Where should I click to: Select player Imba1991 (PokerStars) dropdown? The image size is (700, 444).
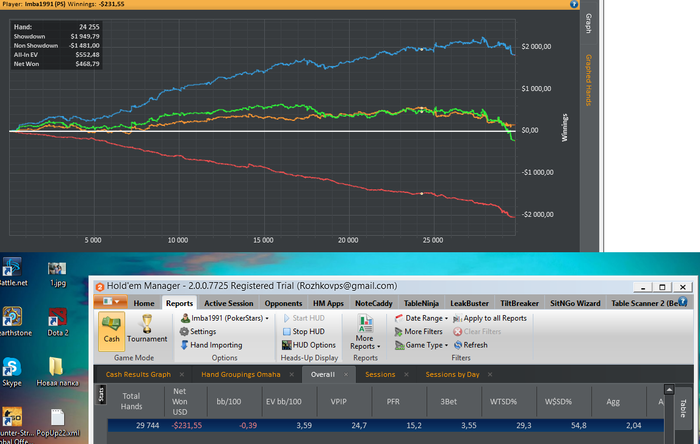[x=225, y=318]
